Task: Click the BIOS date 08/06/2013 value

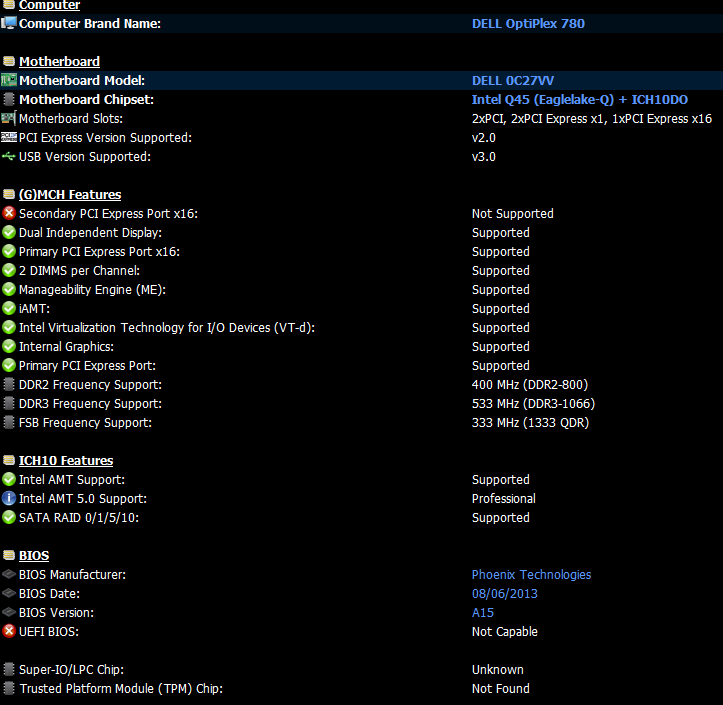Action: click(x=505, y=593)
